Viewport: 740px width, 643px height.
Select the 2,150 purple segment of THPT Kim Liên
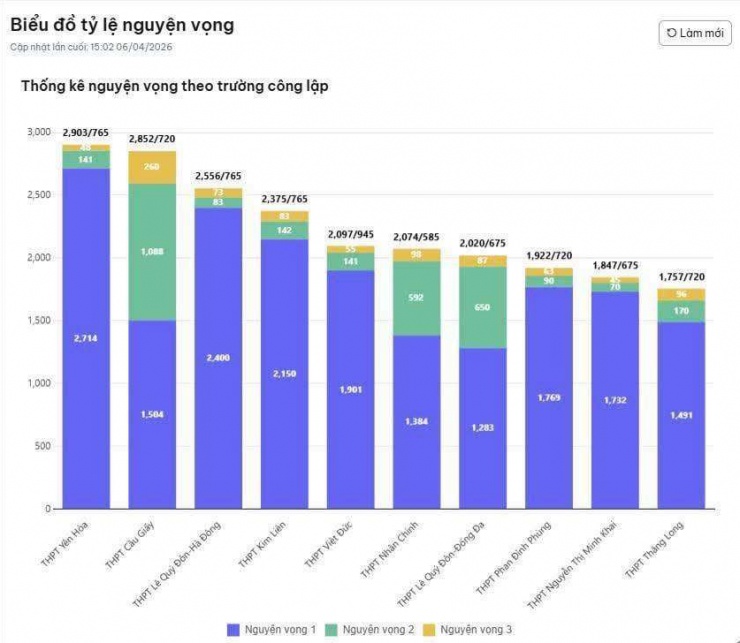(284, 373)
